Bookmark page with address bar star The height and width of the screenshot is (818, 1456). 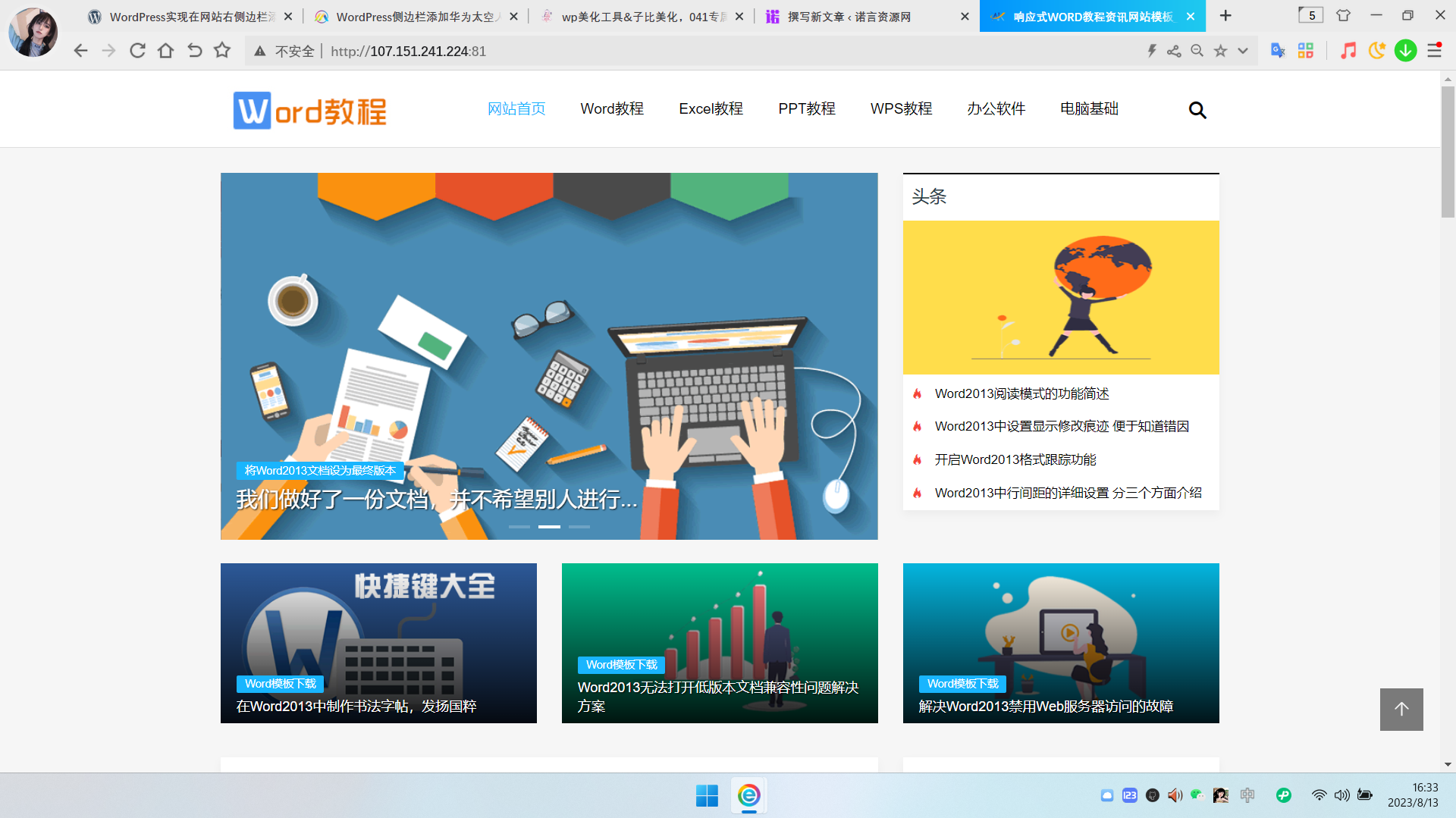[x=1220, y=51]
